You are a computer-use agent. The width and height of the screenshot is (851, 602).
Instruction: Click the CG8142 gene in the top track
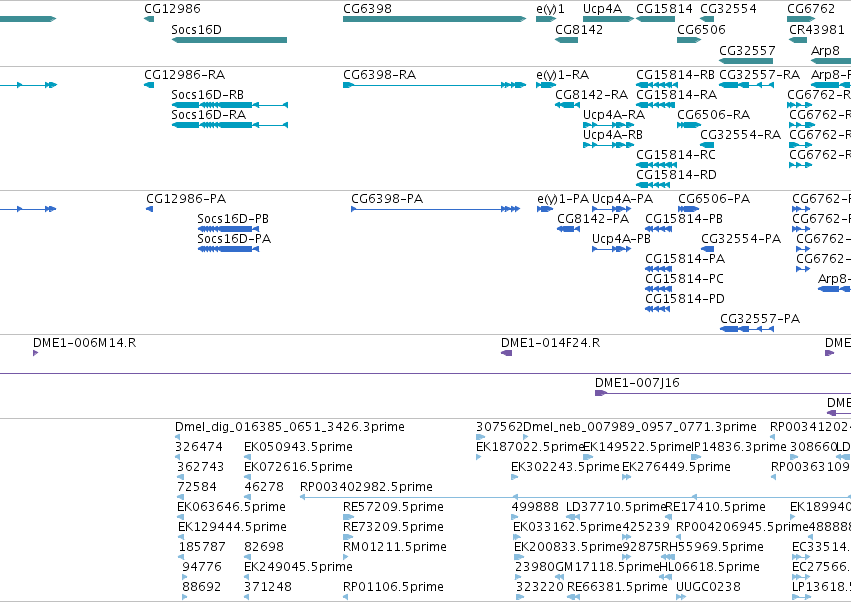coord(567,40)
